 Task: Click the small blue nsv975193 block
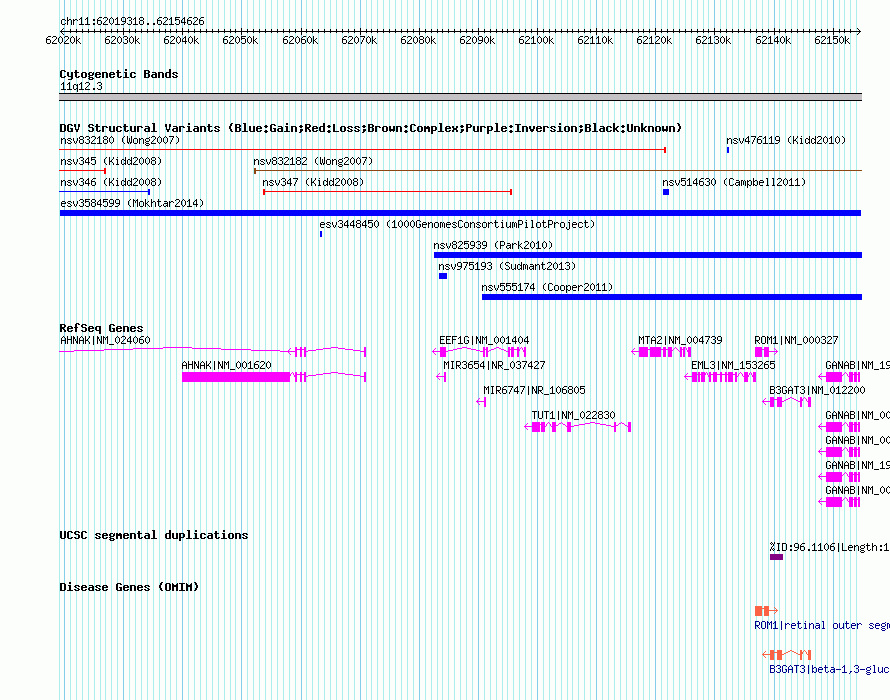443,276
